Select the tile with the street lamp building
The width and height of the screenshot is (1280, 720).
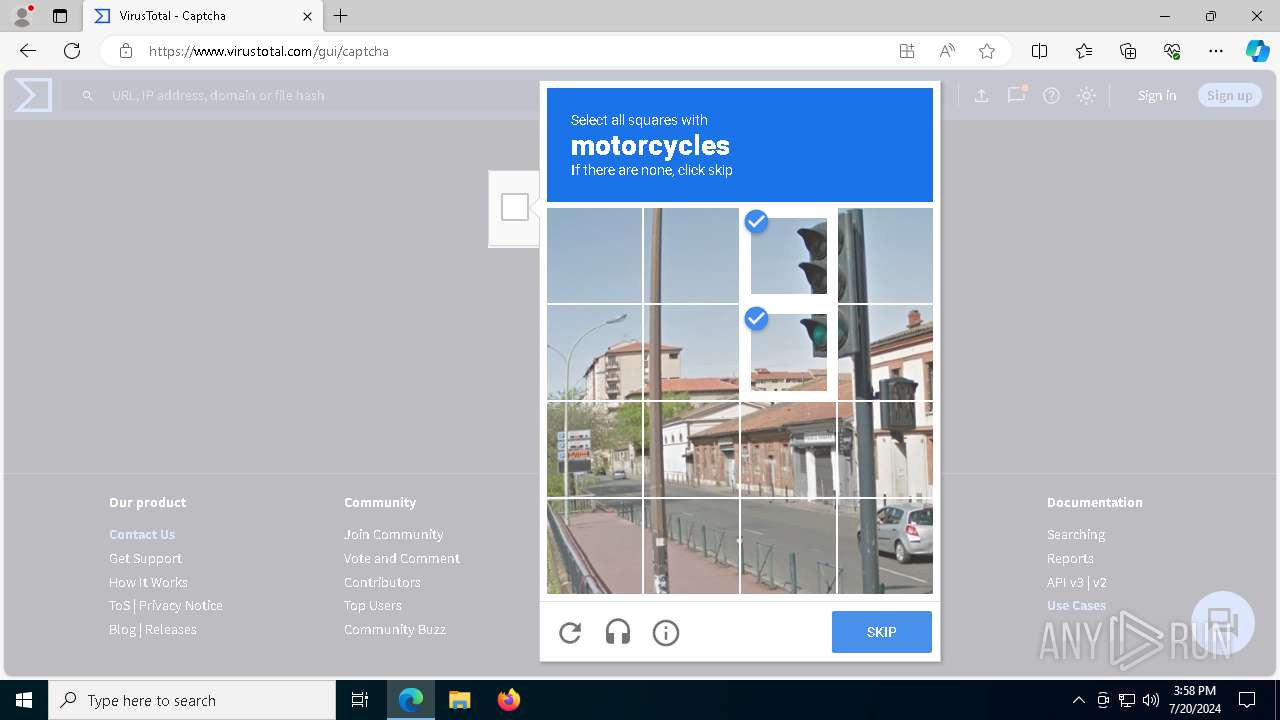click(x=594, y=352)
